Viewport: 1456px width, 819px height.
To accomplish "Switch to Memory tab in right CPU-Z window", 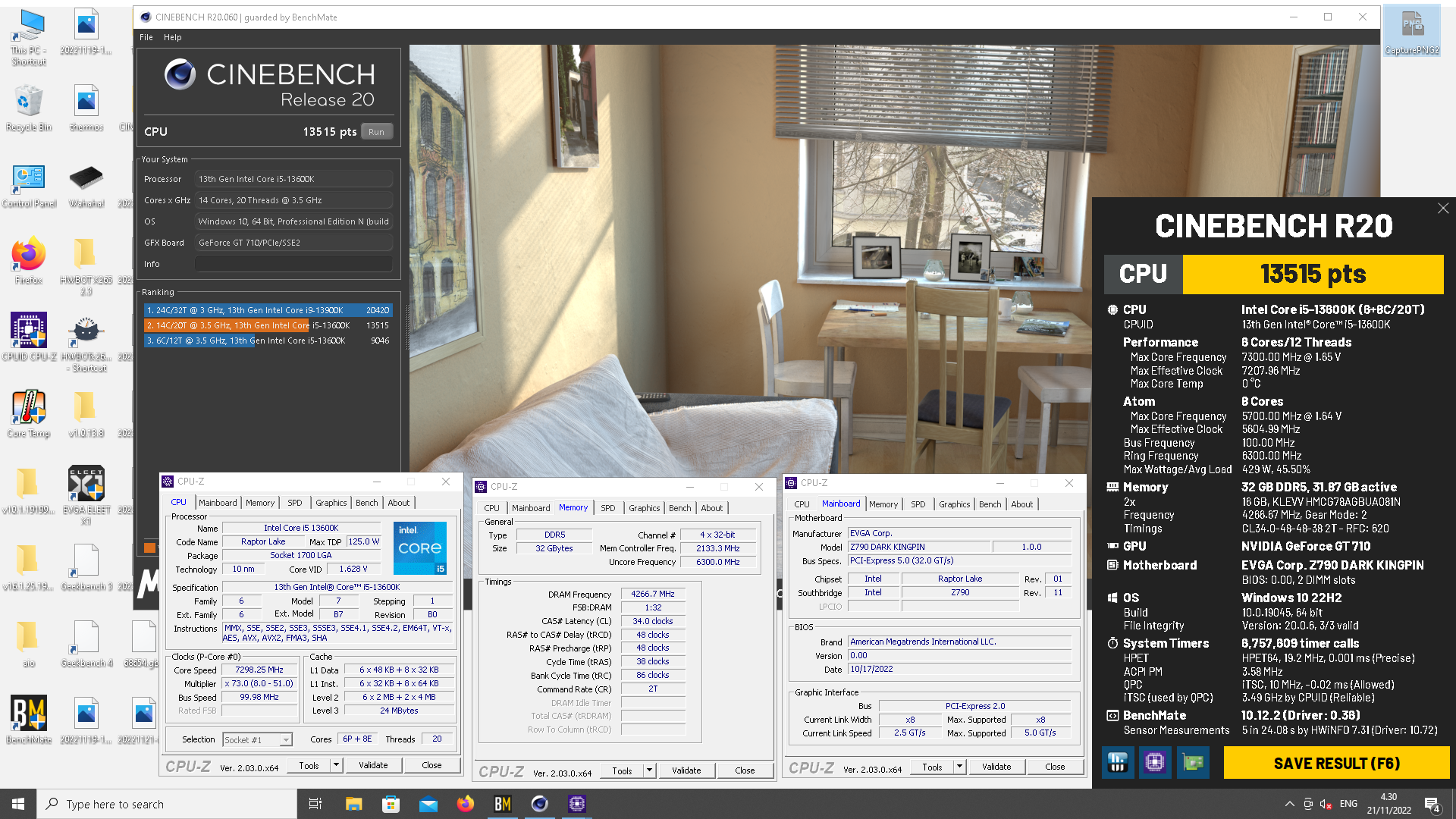I will coord(883,504).
